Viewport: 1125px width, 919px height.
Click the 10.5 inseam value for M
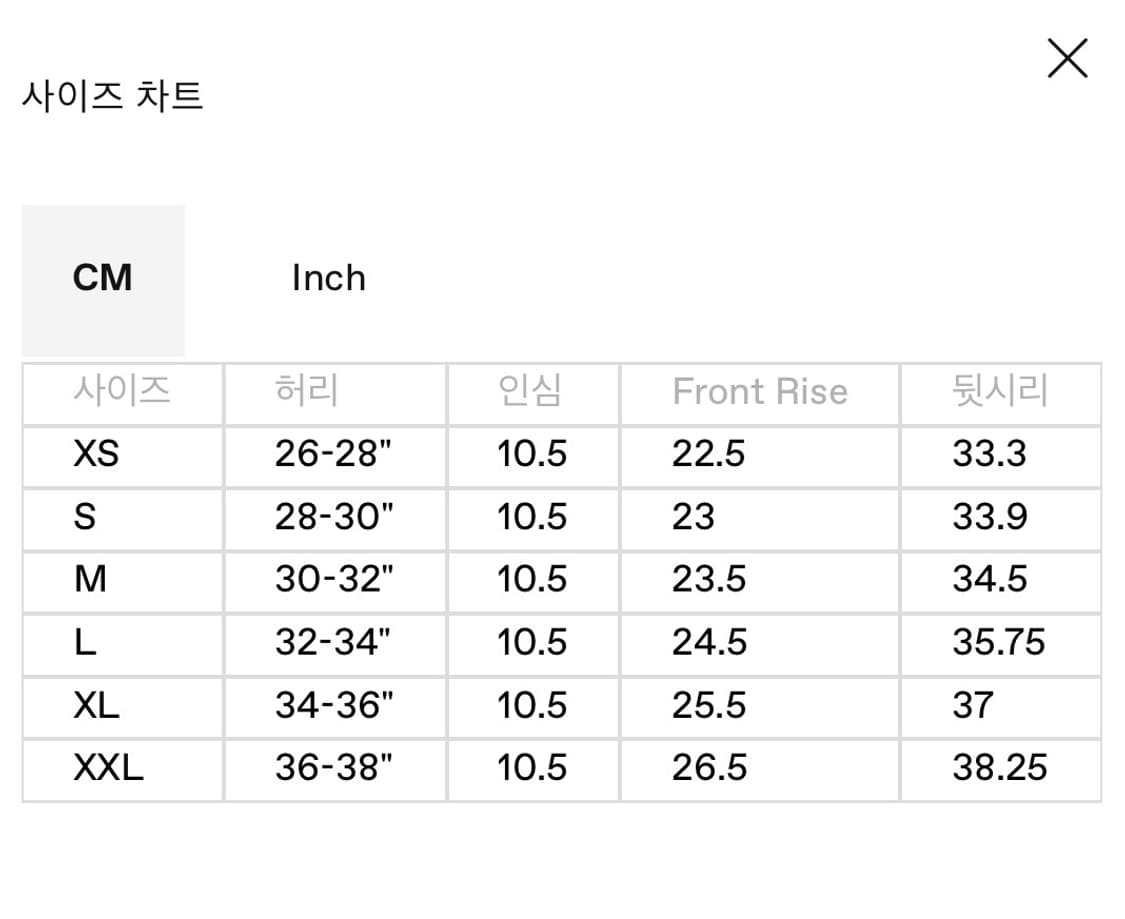point(533,581)
